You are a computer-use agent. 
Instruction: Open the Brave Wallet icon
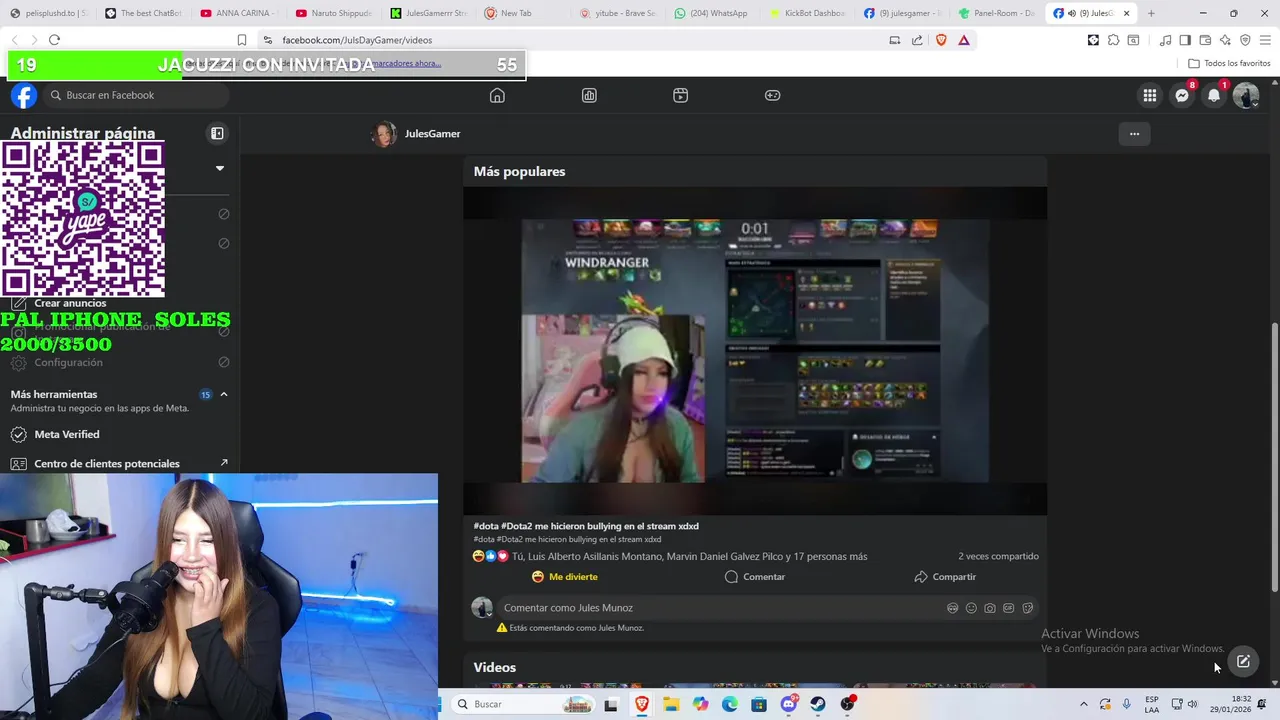click(x=1205, y=40)
